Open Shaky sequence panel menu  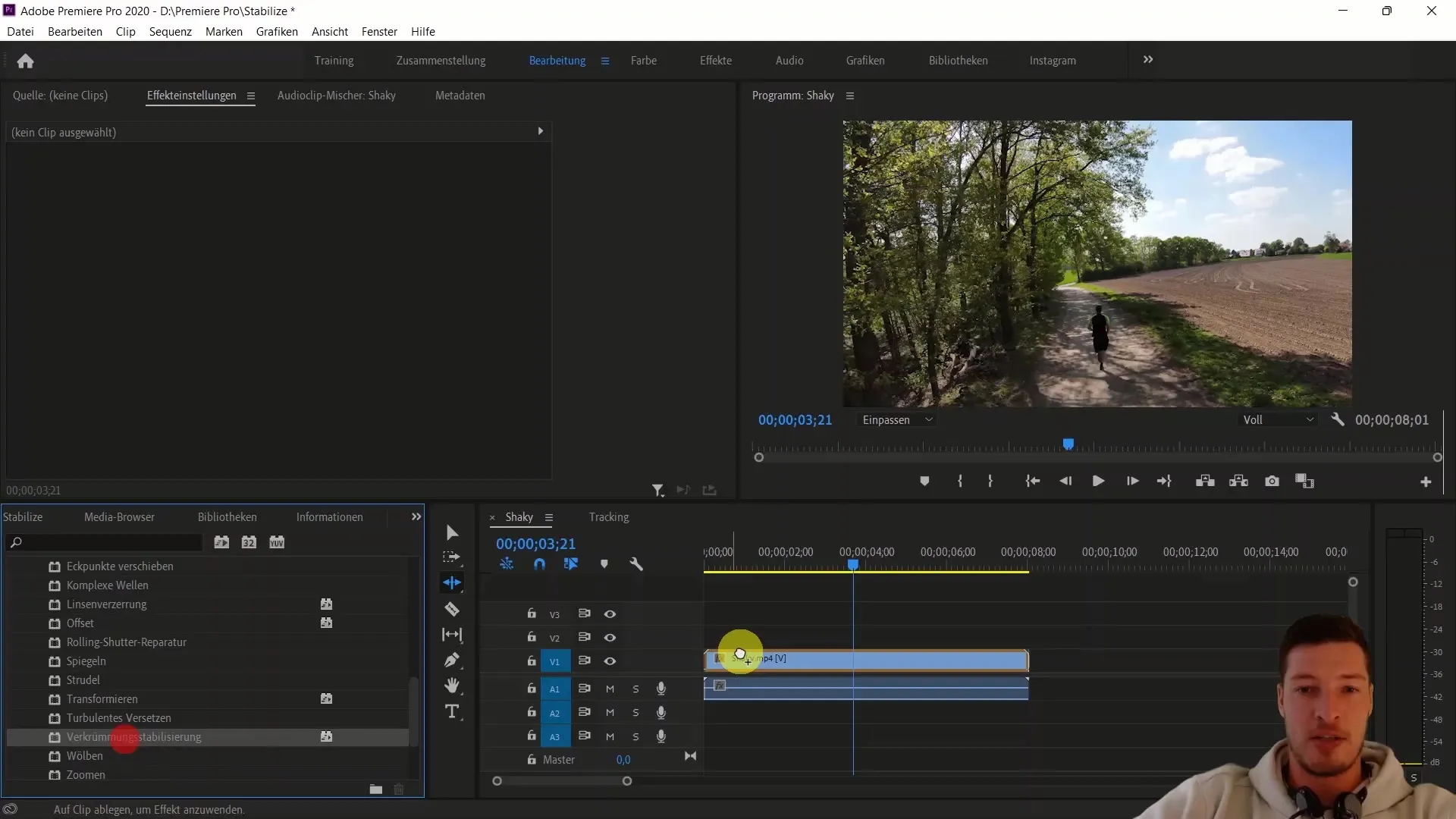coord(549,517)
